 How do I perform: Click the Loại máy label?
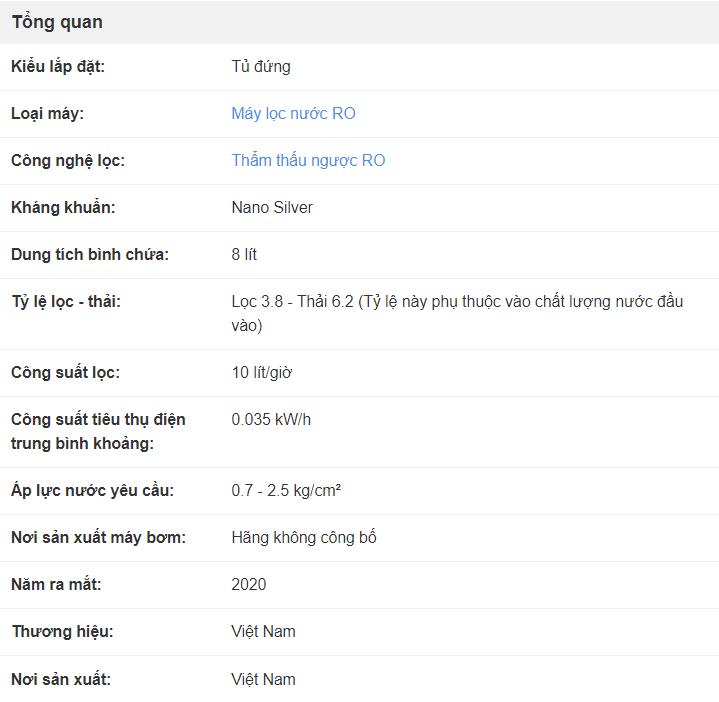click(48, 114)
